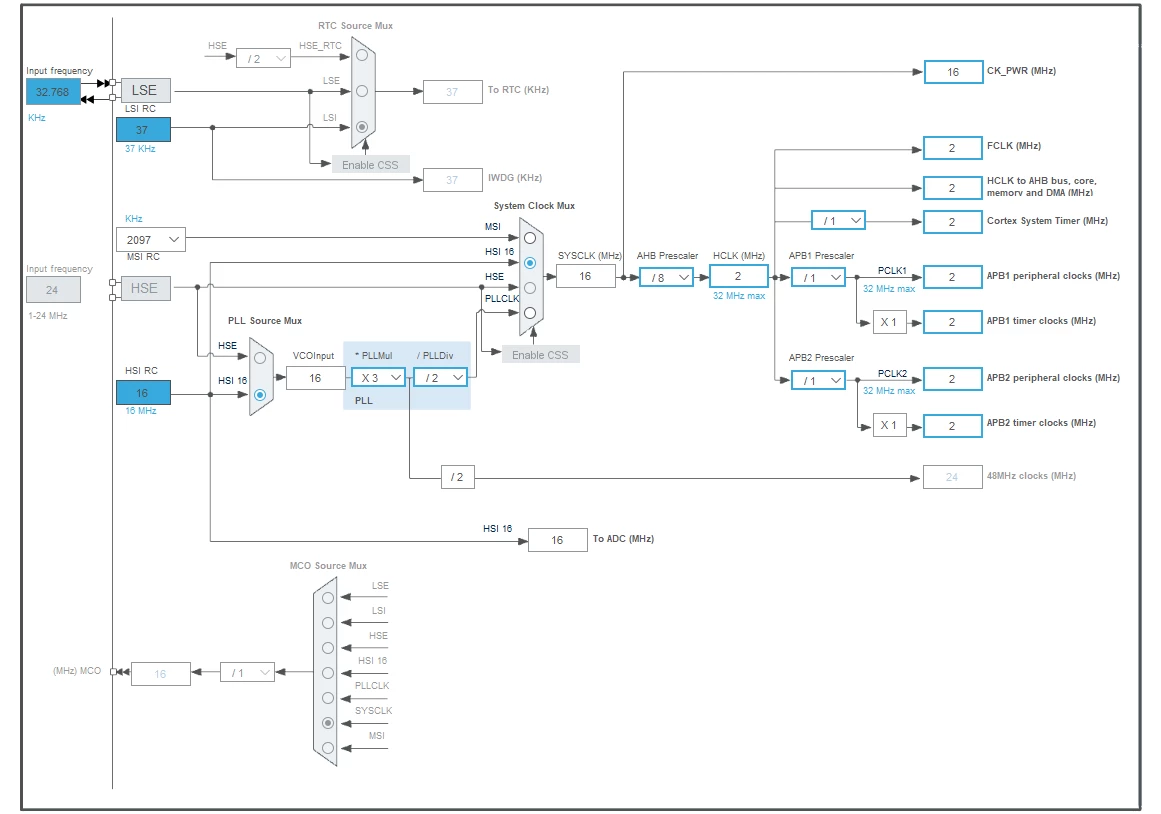Click the System Clock Mux Enable CSS button
The image size is (1161, 814).
click(x=541, y=355)
